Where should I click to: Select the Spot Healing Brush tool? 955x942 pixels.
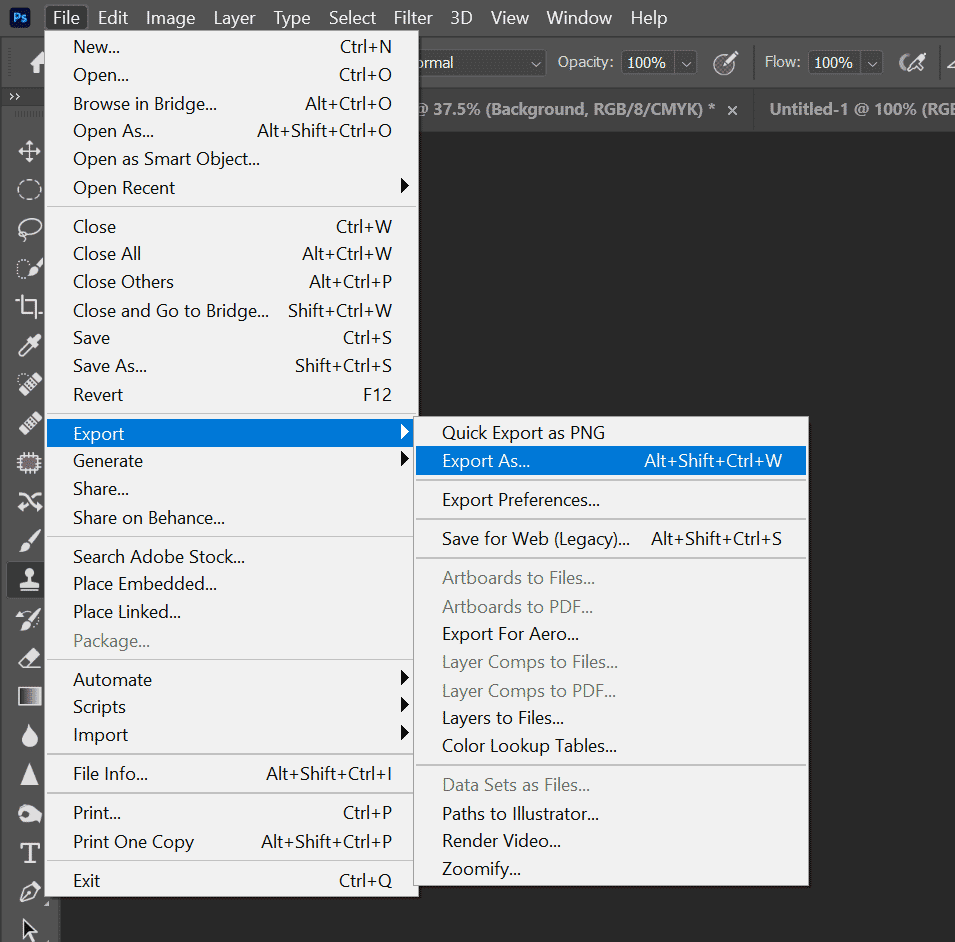[28, 384]
